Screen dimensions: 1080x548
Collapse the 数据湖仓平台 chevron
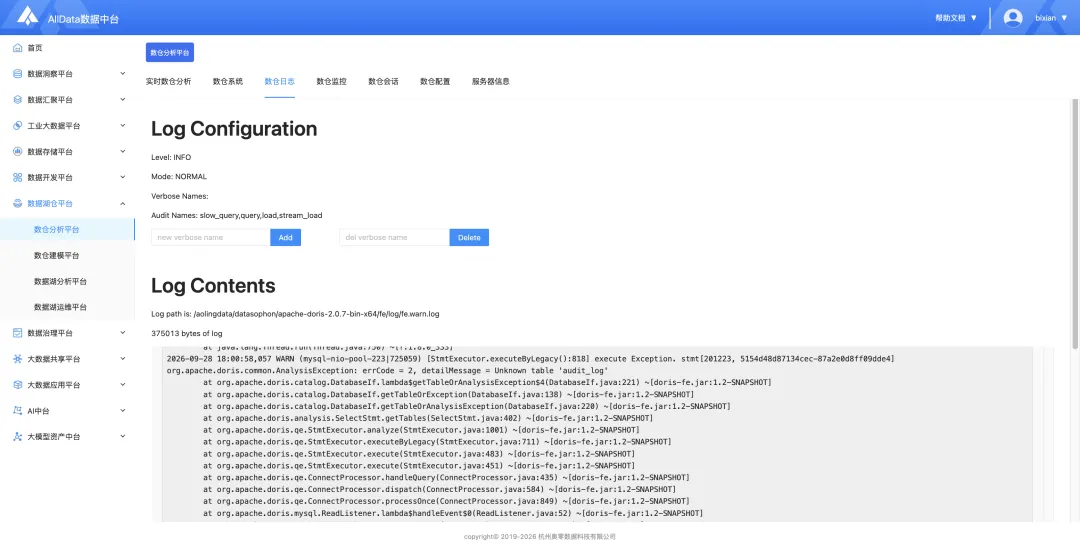pos(123,204)
